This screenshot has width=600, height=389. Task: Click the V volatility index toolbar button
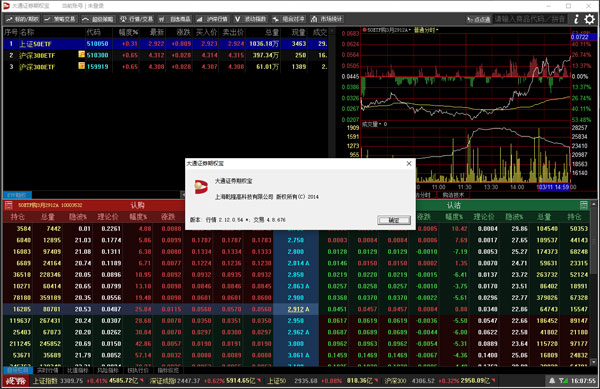(250, 19)
